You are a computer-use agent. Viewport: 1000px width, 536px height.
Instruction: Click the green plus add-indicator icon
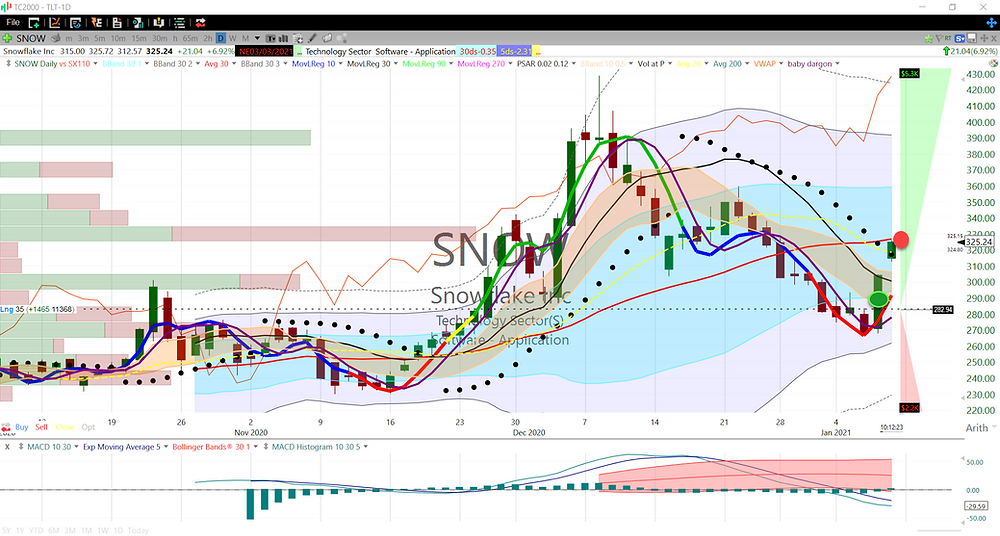(x=7, y=38)
